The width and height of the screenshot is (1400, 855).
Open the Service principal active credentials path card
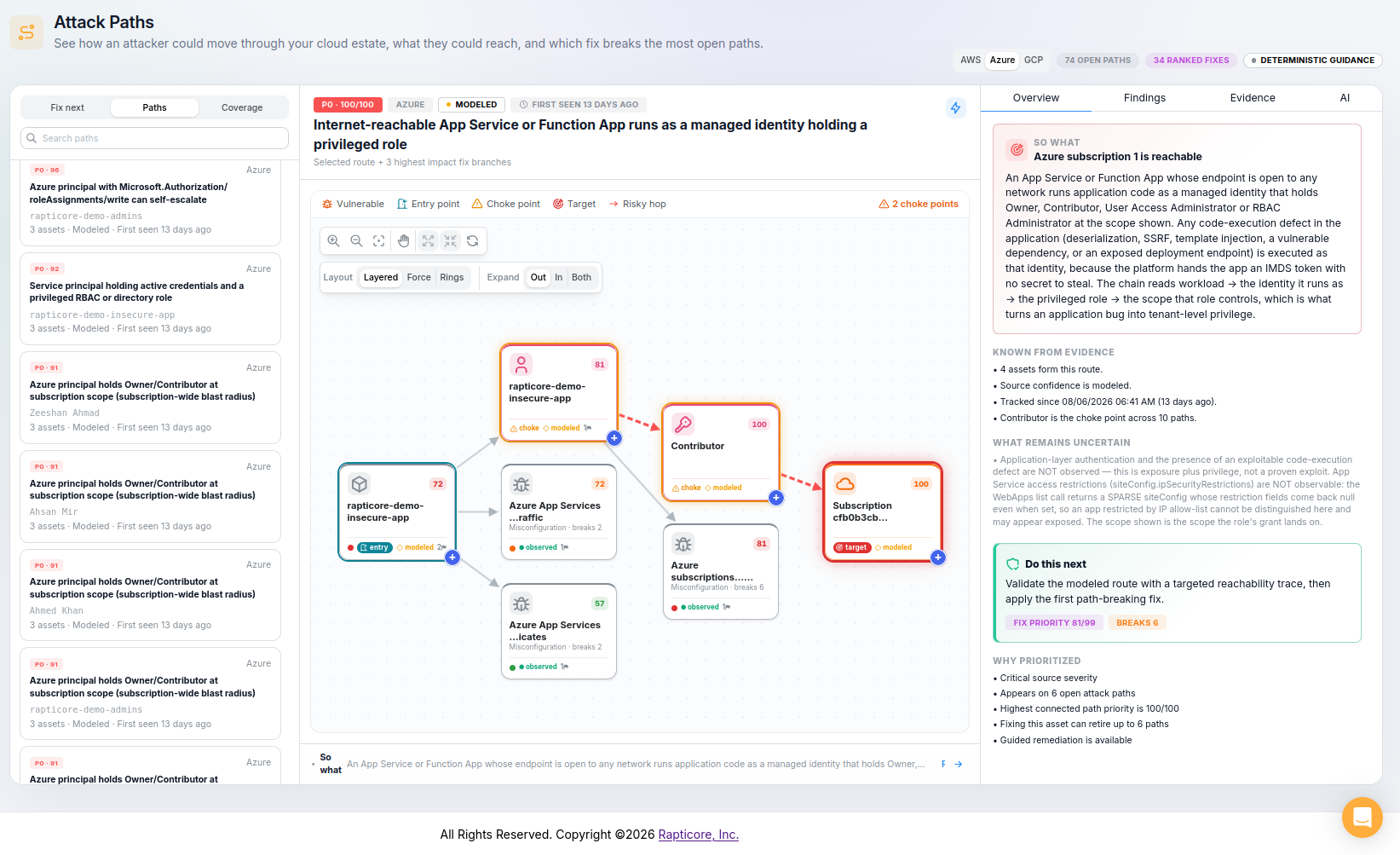pyautogui.click(x=150, y=299)
